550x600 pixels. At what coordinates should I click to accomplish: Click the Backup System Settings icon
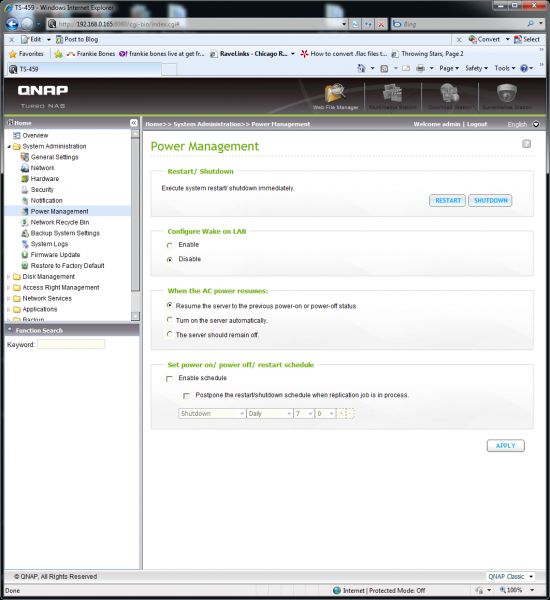coord(25,233)
